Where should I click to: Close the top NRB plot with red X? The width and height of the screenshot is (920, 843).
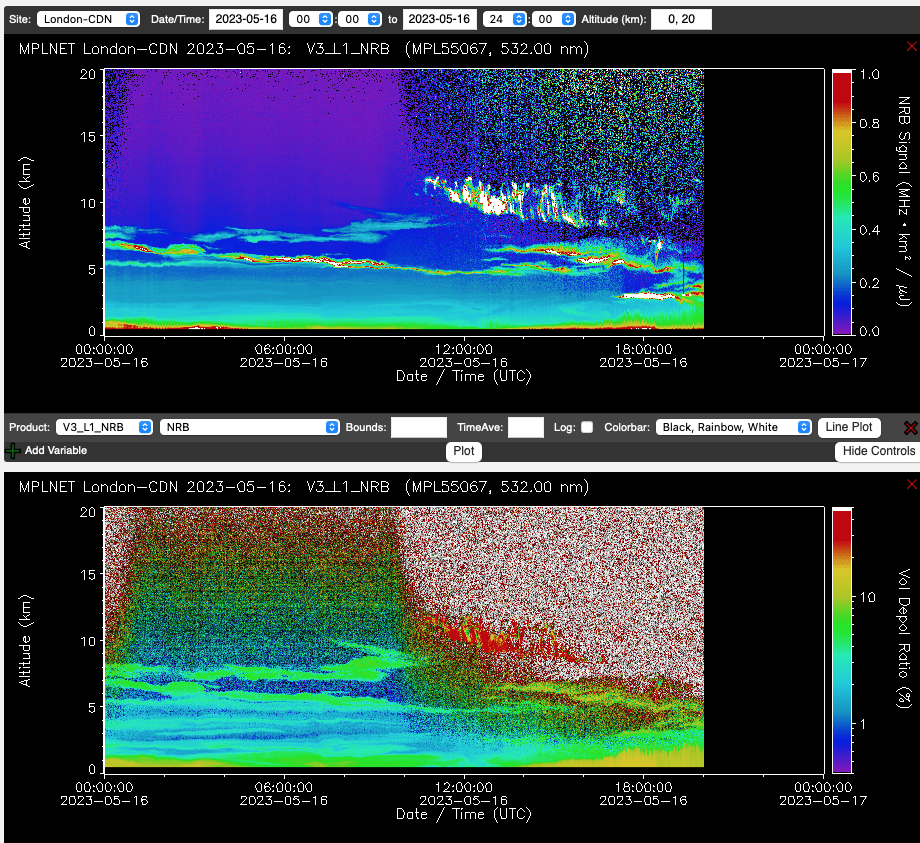(x=911, y=47)
